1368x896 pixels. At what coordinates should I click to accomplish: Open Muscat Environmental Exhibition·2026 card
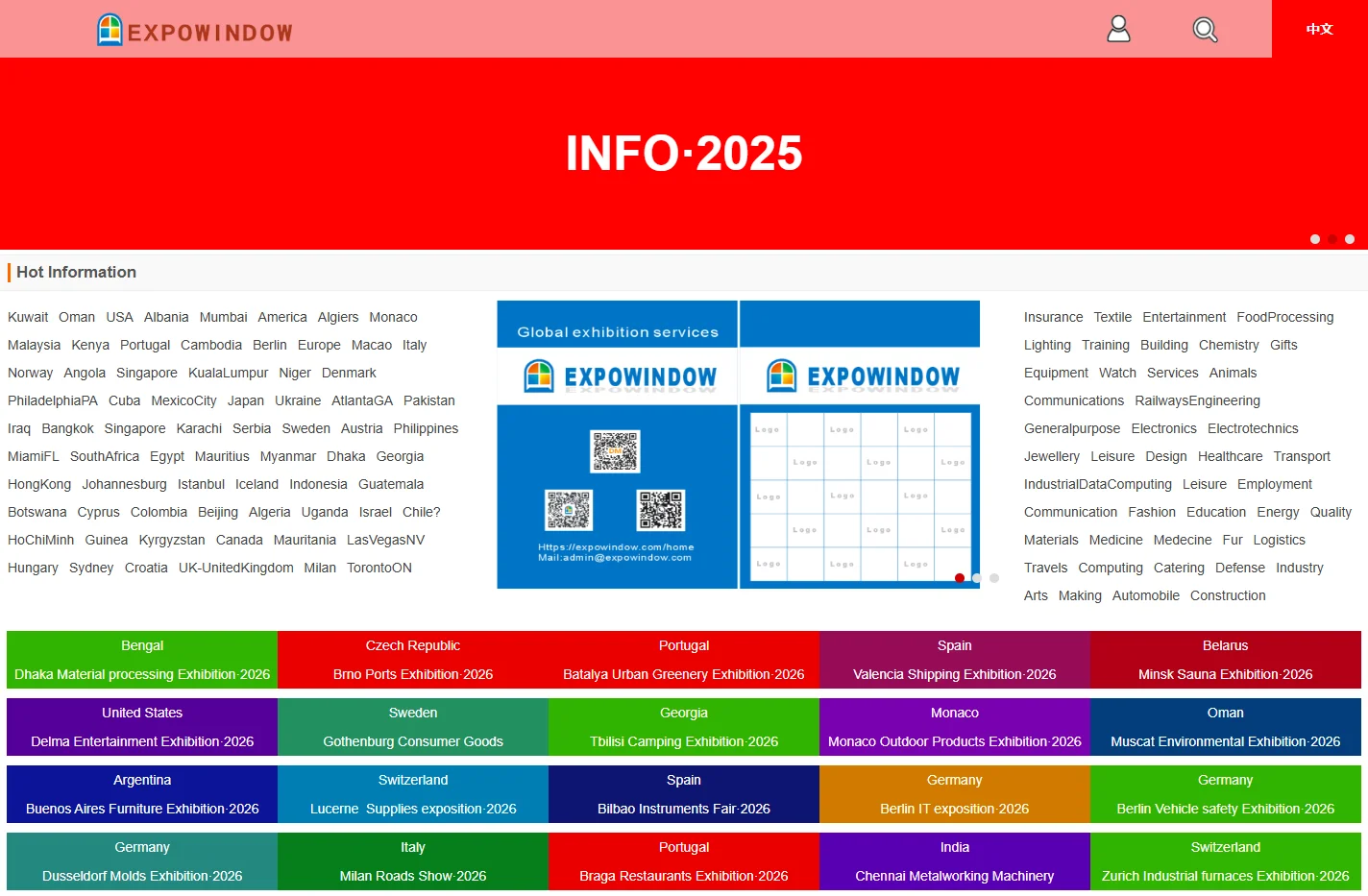(1226, 727)
